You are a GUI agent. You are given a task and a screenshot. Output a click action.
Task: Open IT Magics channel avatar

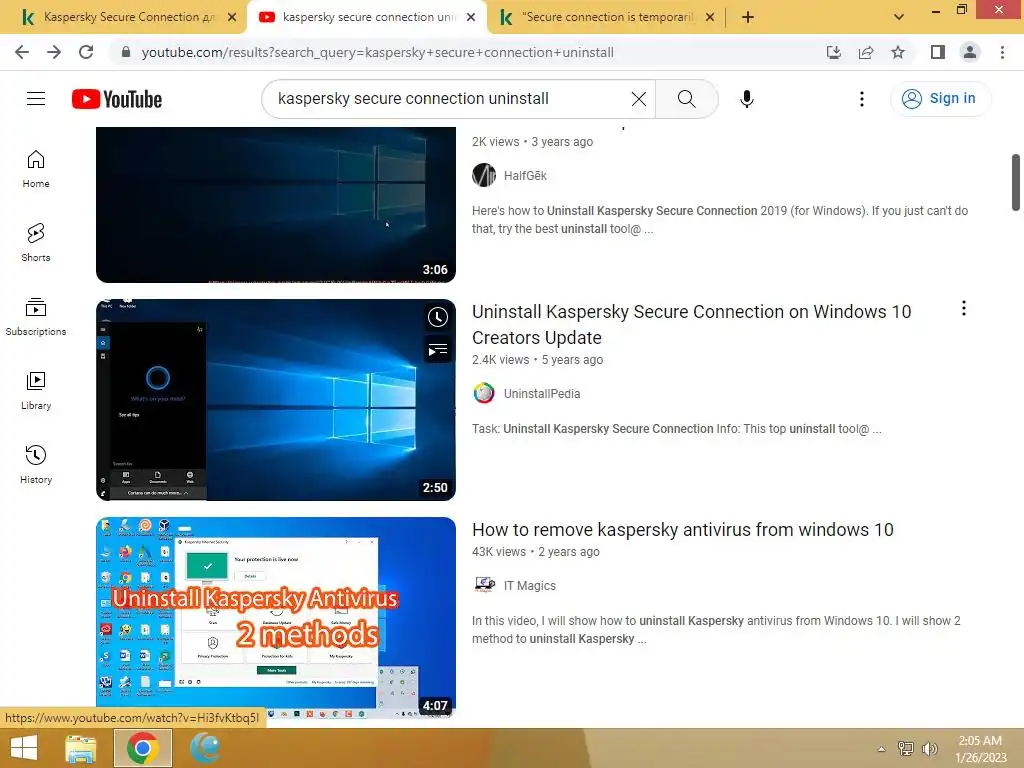(x=484, y=585)
